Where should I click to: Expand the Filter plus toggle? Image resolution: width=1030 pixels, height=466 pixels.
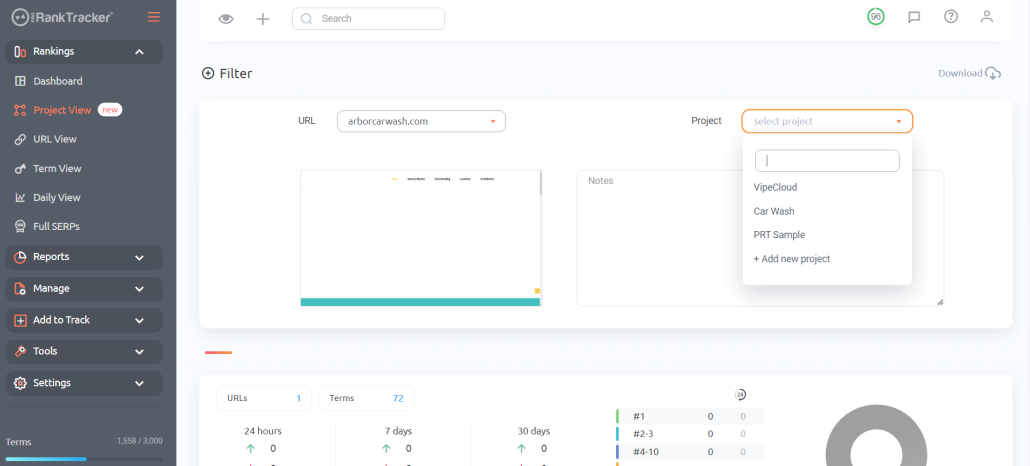(208, 73)
